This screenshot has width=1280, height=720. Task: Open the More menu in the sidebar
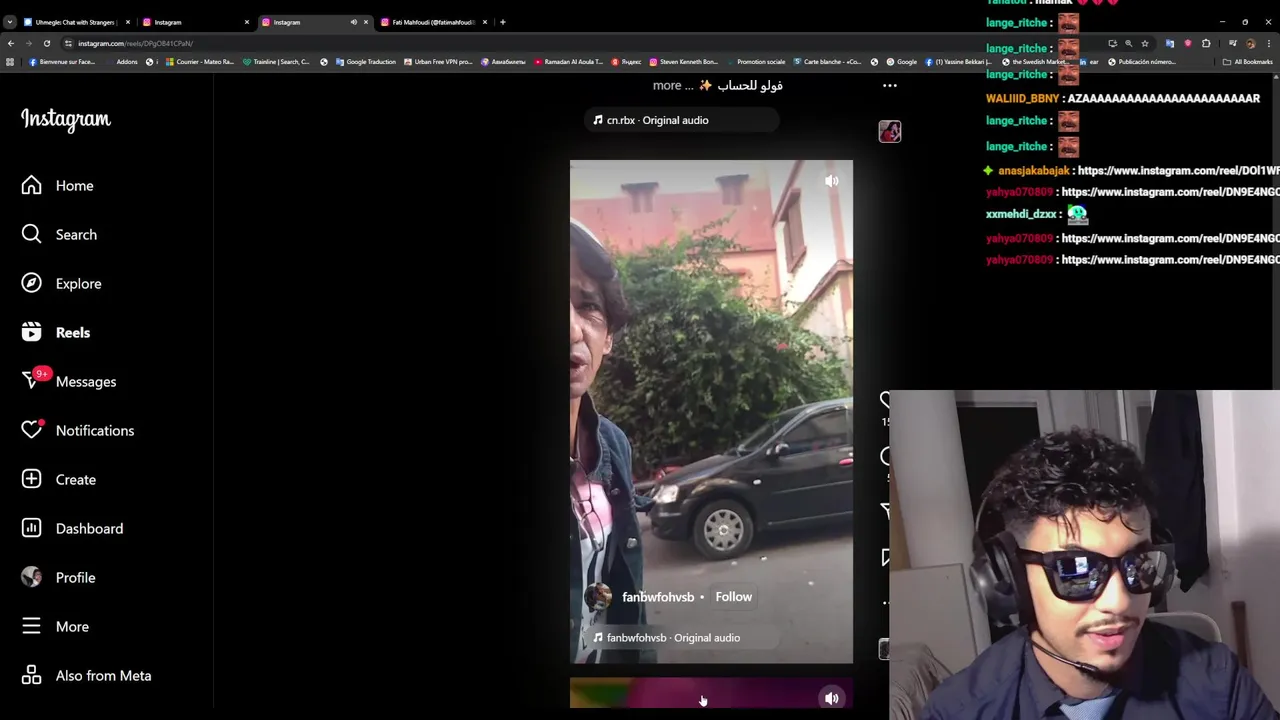click(x=55, y=626)
